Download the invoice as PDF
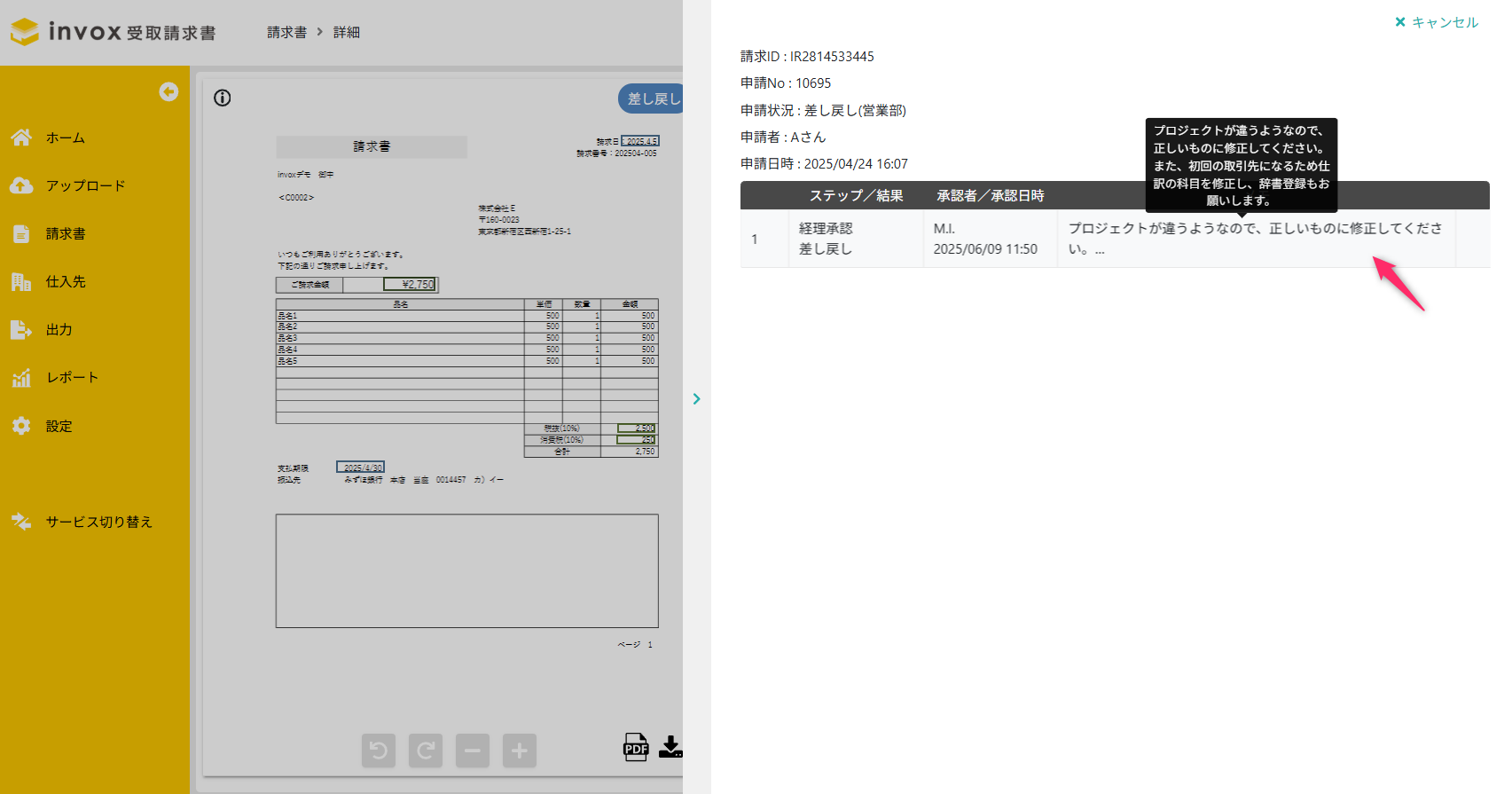The image size is (1512, 794). click(636, 747)
